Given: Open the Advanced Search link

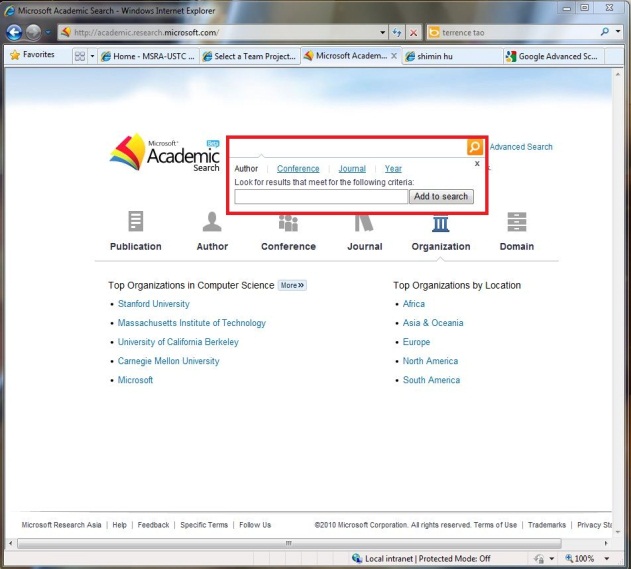Looking at the screenshot, I should pos(521,147).
